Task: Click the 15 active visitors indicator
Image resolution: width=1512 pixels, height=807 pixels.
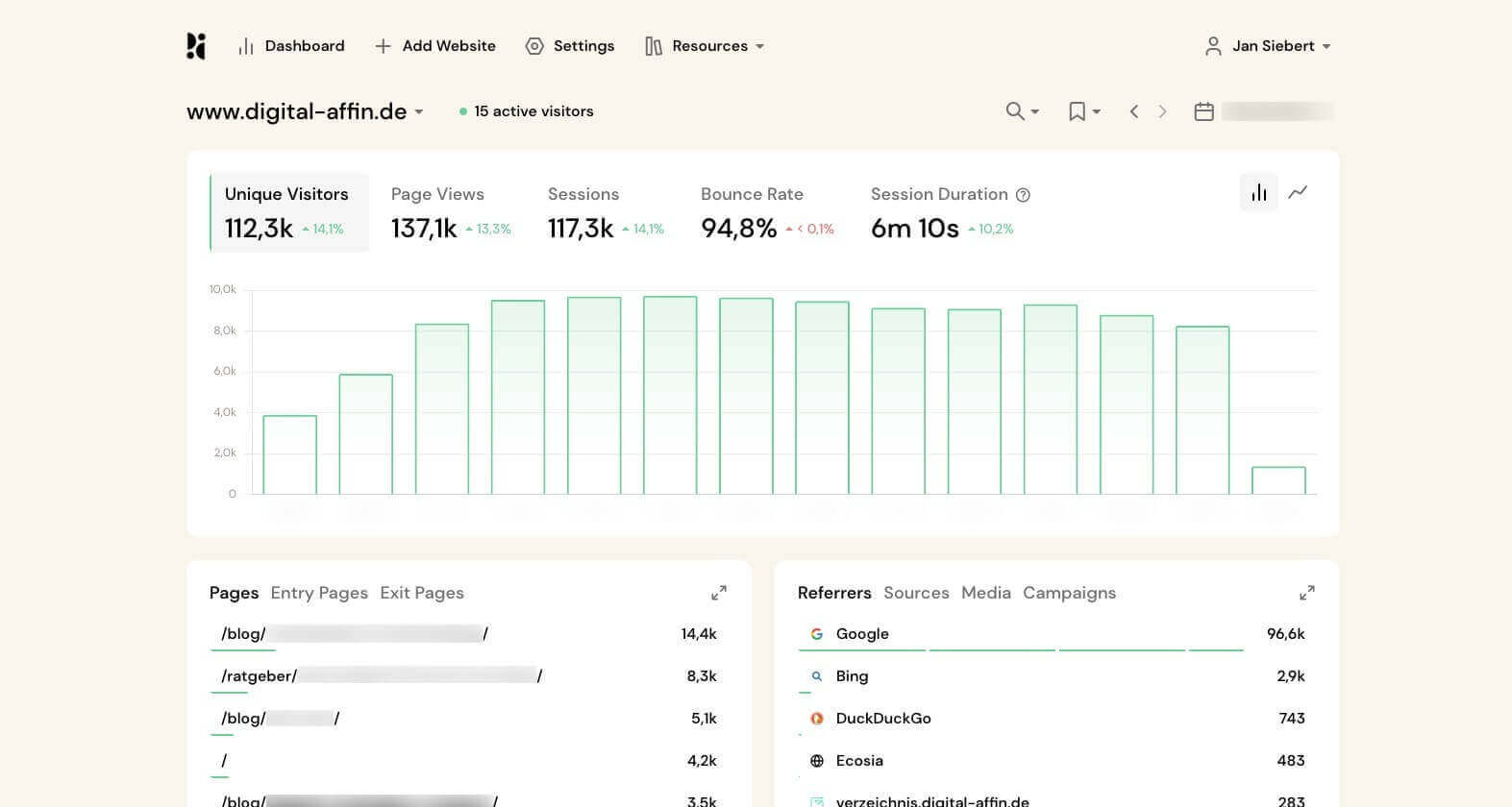Action: point(526,111)
